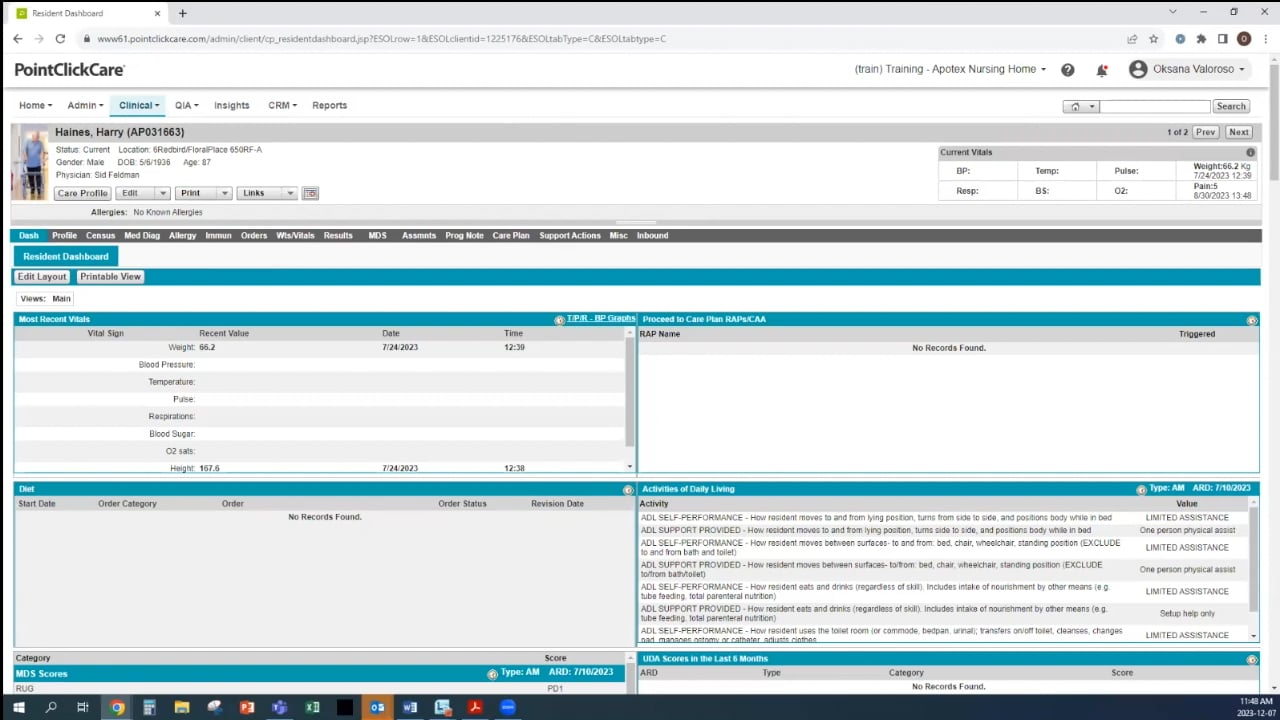Open PowerPoint from the Windows taskbar
The image size is (1280, 720).
click(247, 708)
